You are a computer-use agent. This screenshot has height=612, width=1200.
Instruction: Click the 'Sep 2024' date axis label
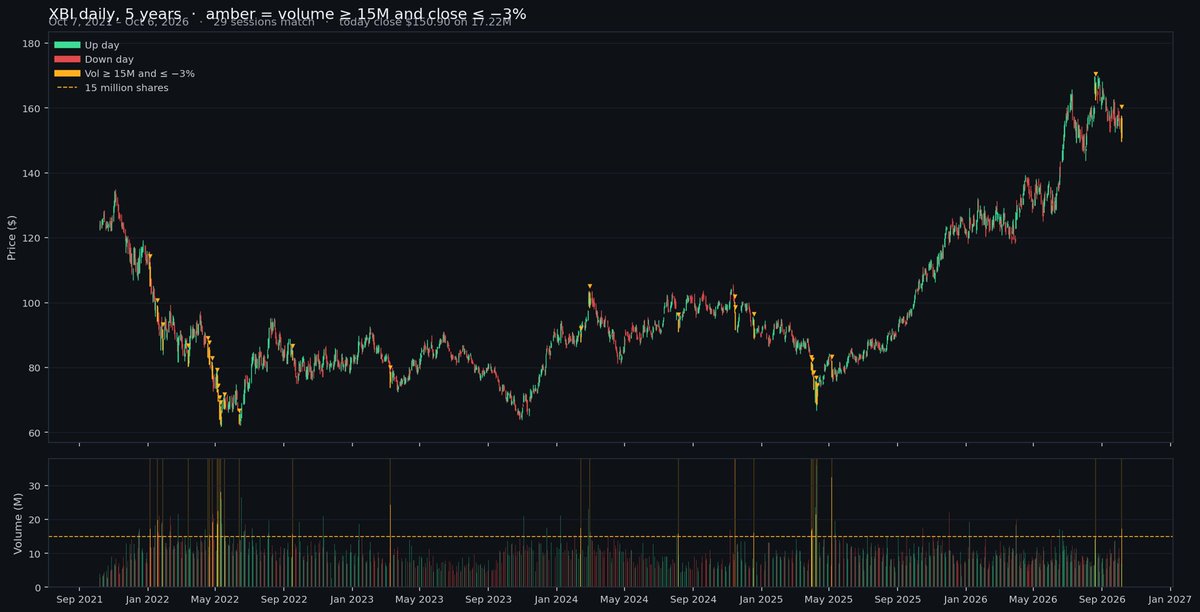coord(692,601)
